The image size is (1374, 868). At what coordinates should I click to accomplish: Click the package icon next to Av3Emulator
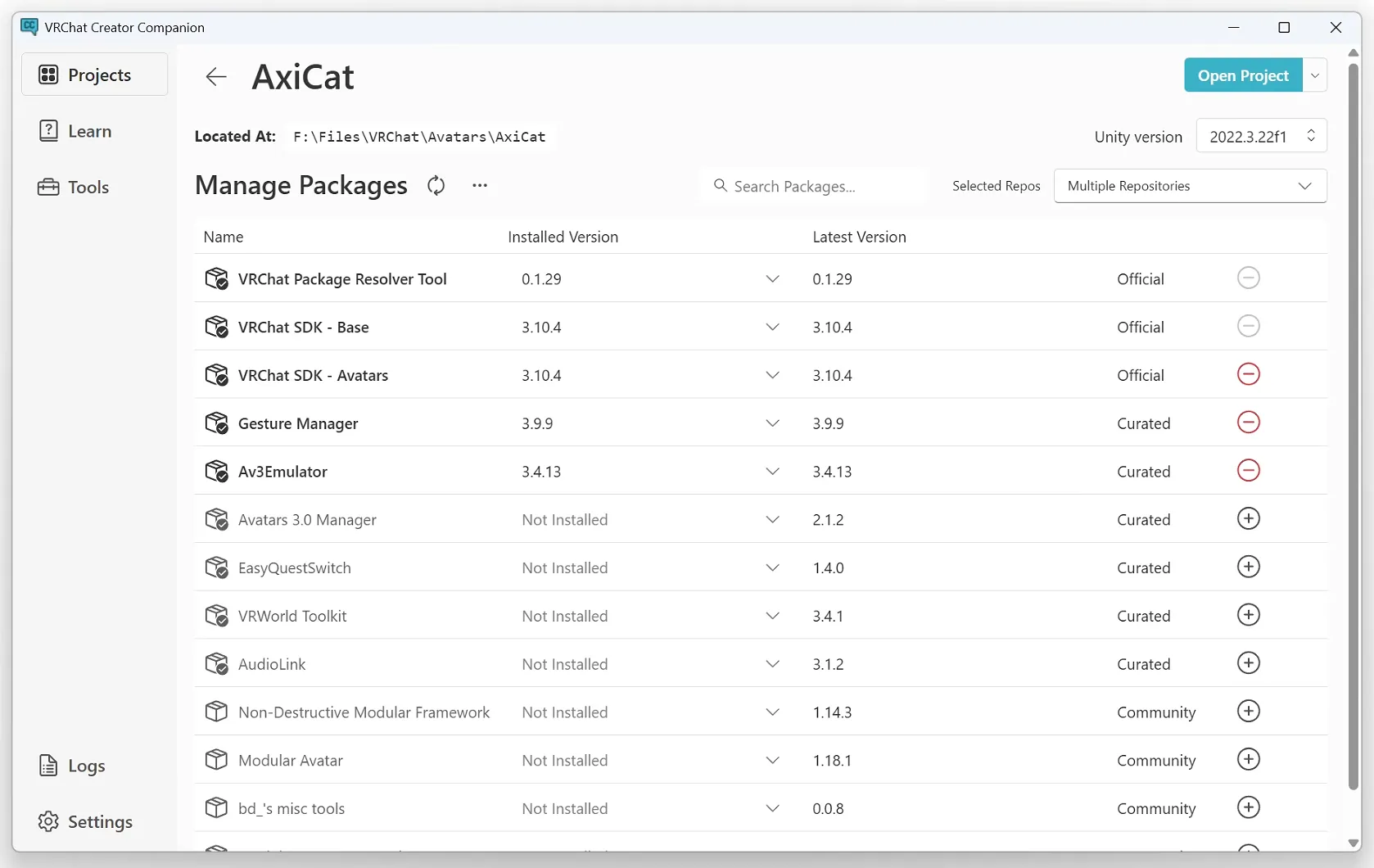tap(216, 472)
